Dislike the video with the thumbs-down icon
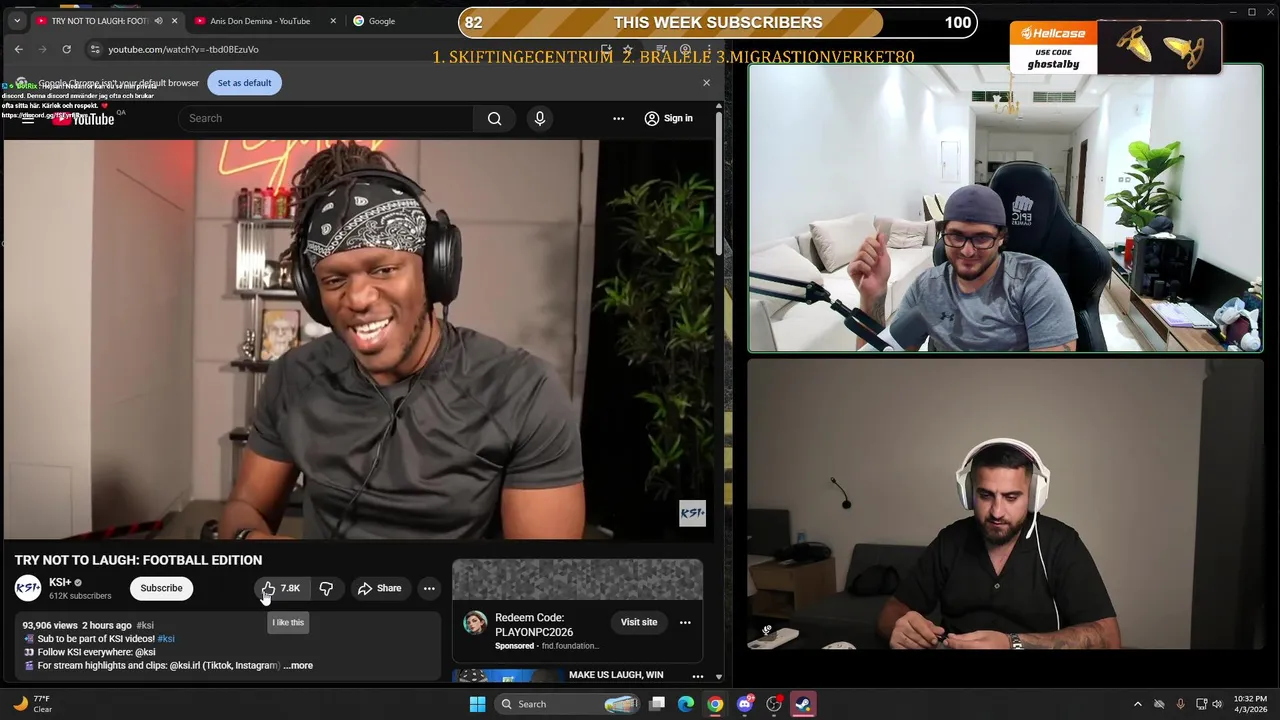Viewport: 1280px width, 720px height. click(326, 588)
